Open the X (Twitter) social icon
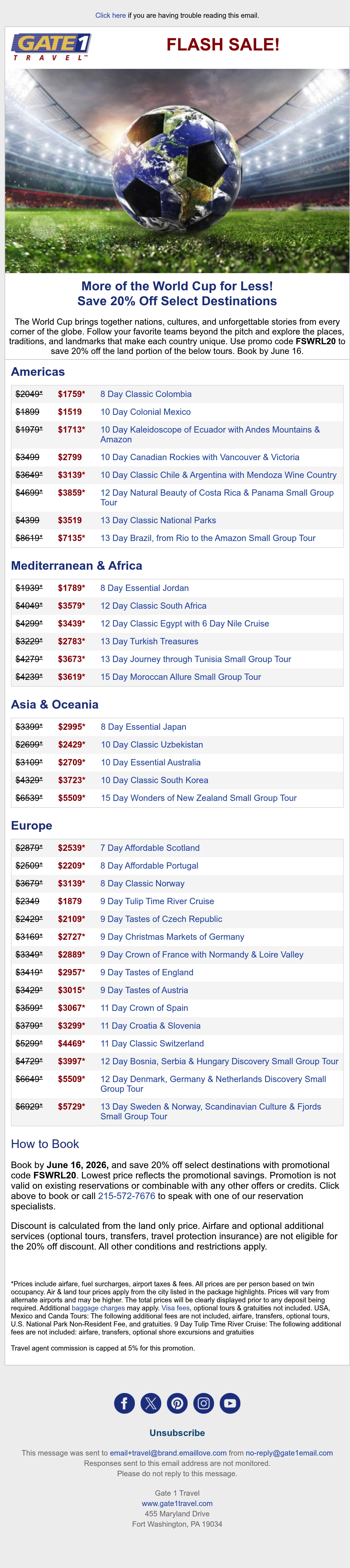Screen dimensions: 350x1568 151,1403
